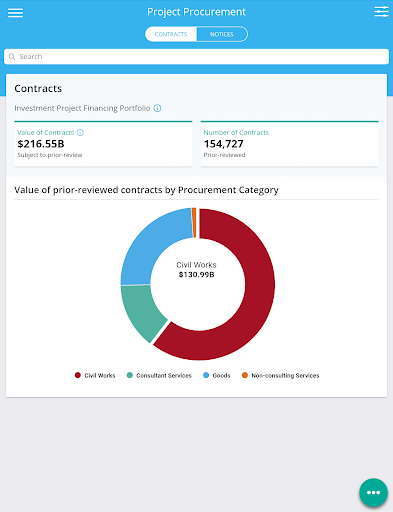Focus the Search input field
The height and width of the screenshot is (512, 393).
[x=196, y=57]
